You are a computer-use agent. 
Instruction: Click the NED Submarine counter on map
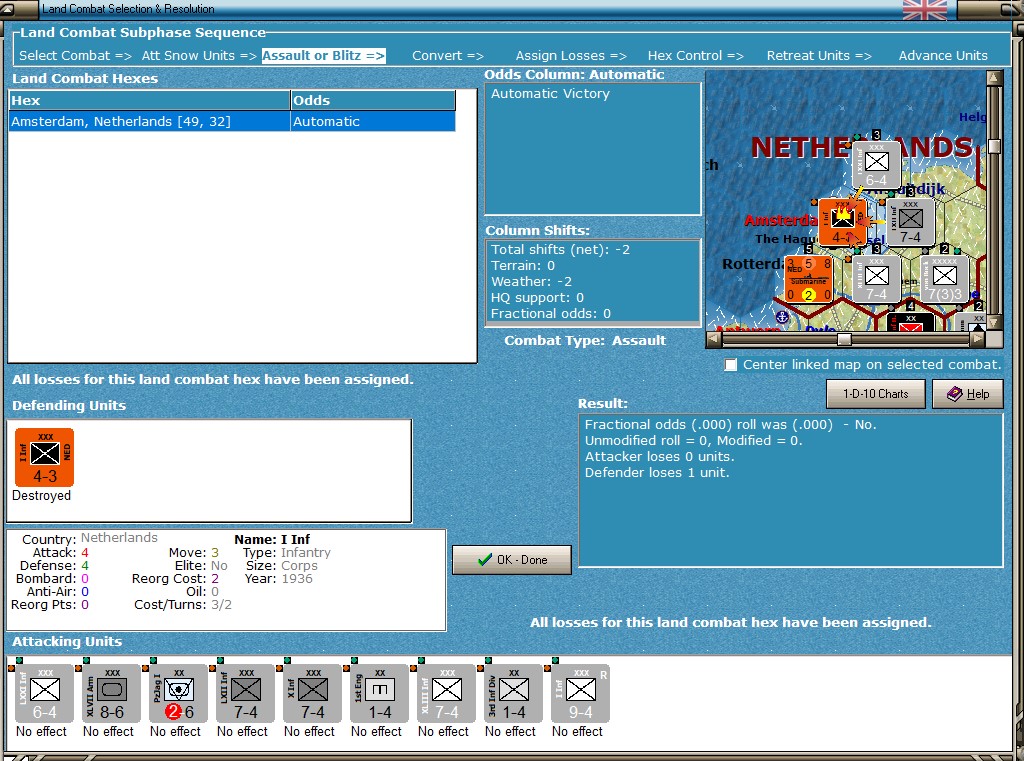click(x=808, y=279)
